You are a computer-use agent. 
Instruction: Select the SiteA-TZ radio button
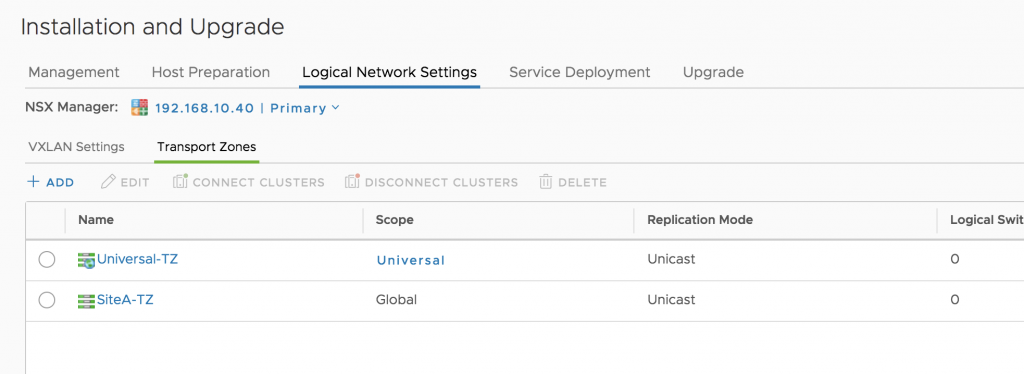(x=47, y=300)
